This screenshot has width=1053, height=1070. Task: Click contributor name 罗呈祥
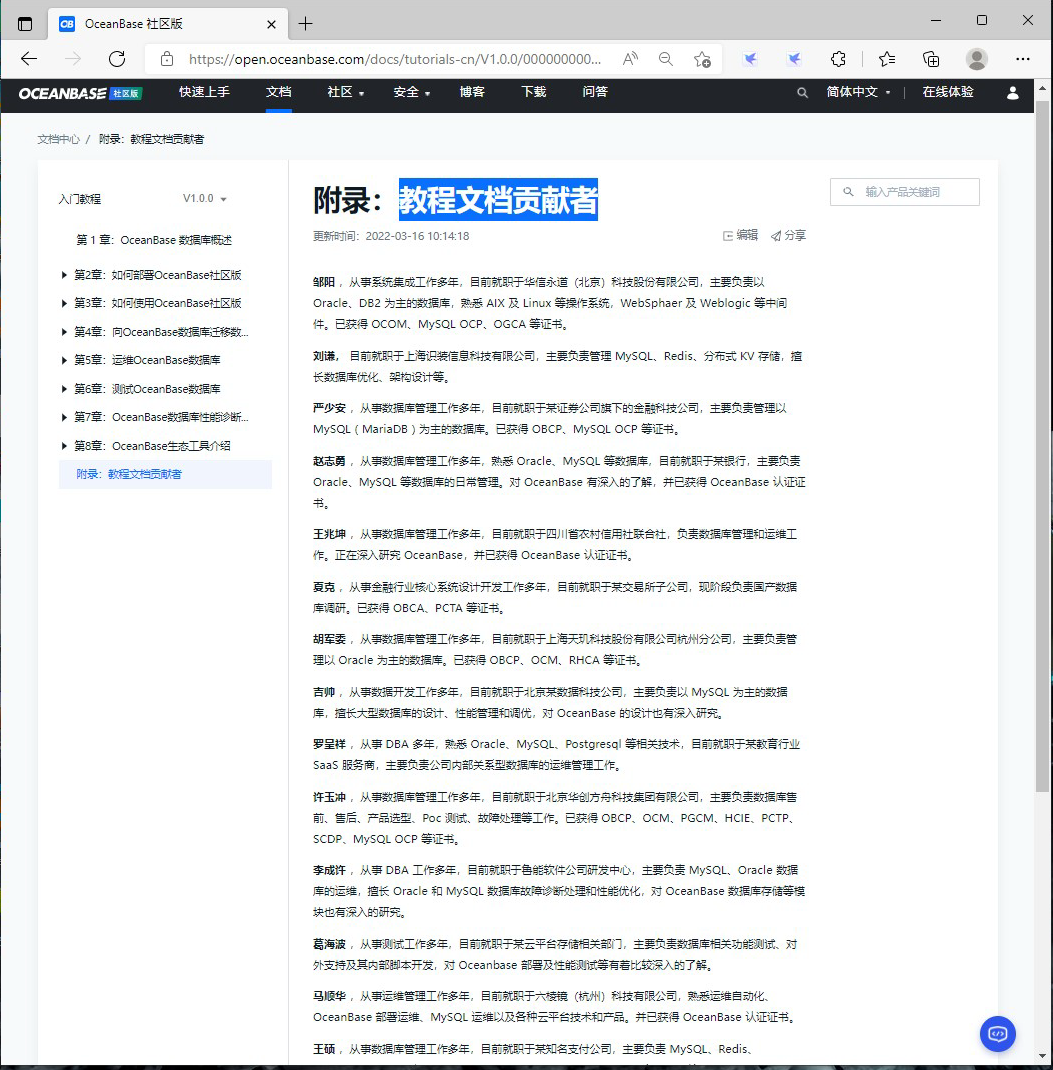[330, 744]
